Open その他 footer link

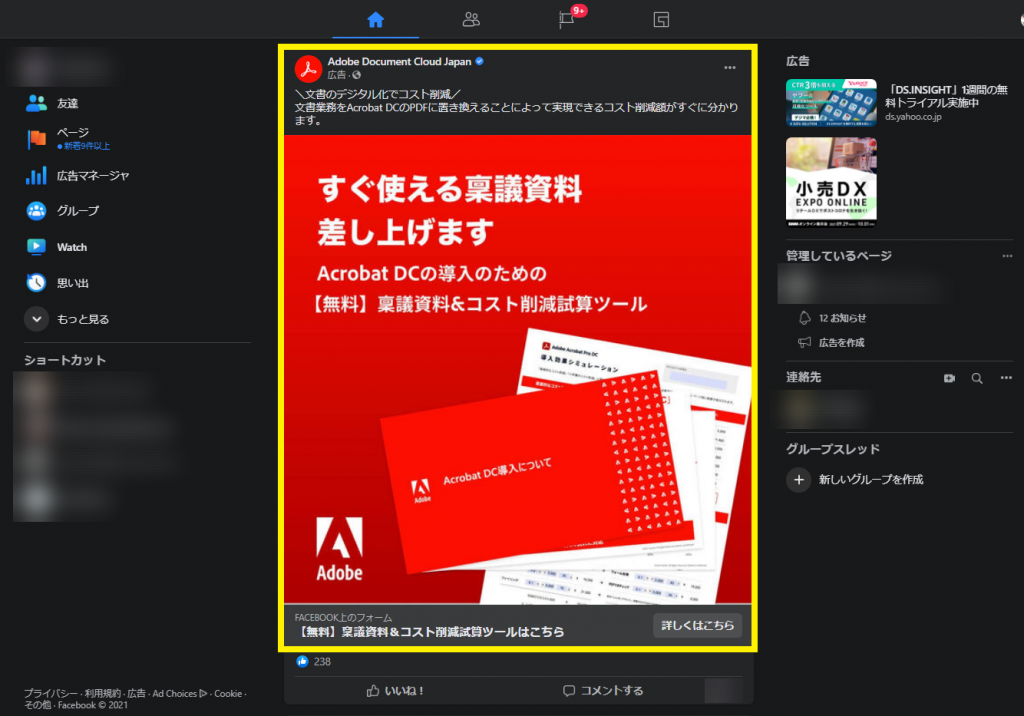coord(37,705)
